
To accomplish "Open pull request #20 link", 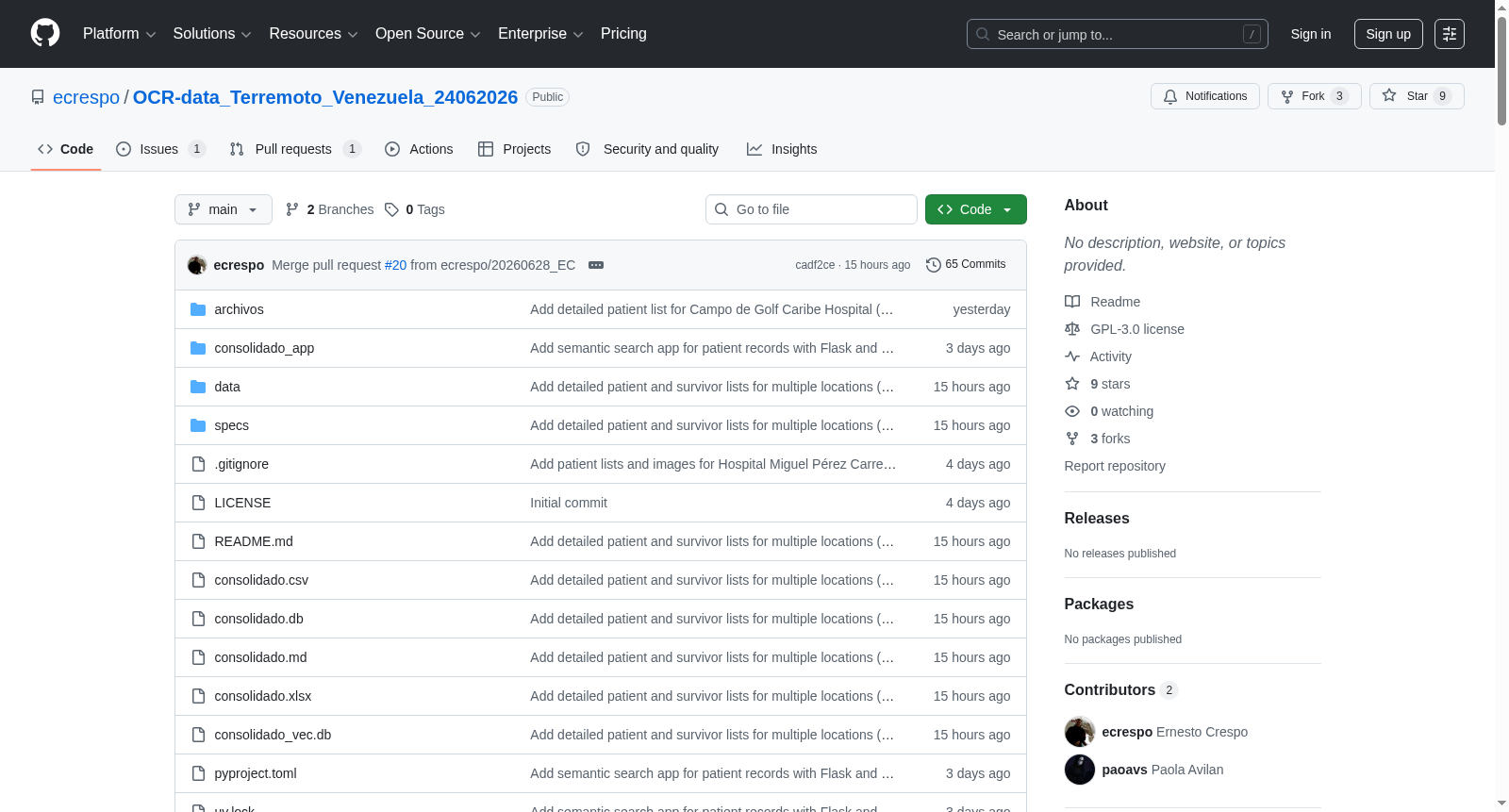I will coord(395,265).
